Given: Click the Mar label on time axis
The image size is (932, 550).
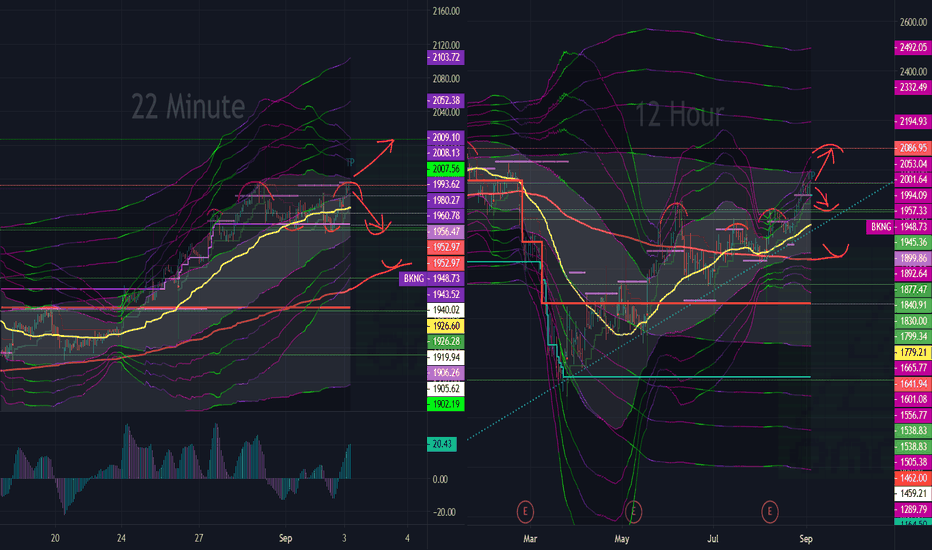Looking at the screenshot, I should 530,539.
